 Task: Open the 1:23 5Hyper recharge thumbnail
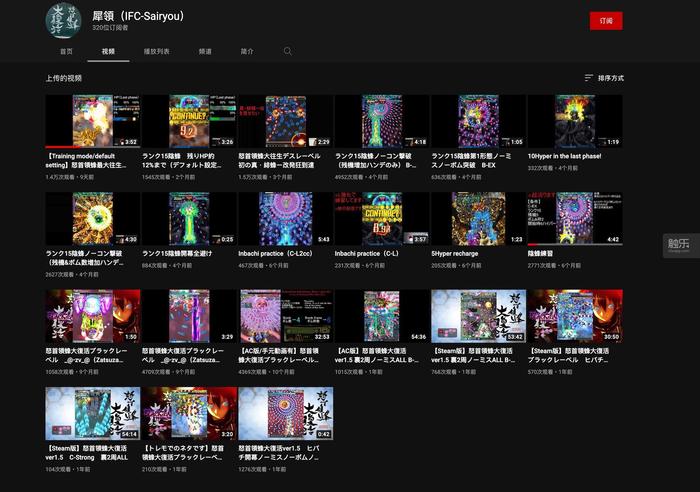click(479, 219)
